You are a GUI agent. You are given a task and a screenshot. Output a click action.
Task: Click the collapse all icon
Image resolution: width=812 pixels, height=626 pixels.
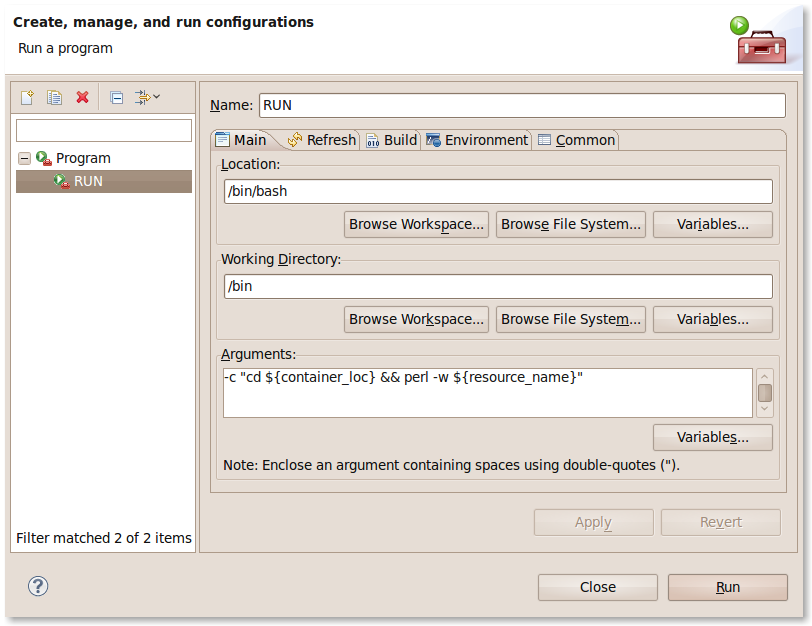[116, 97]
